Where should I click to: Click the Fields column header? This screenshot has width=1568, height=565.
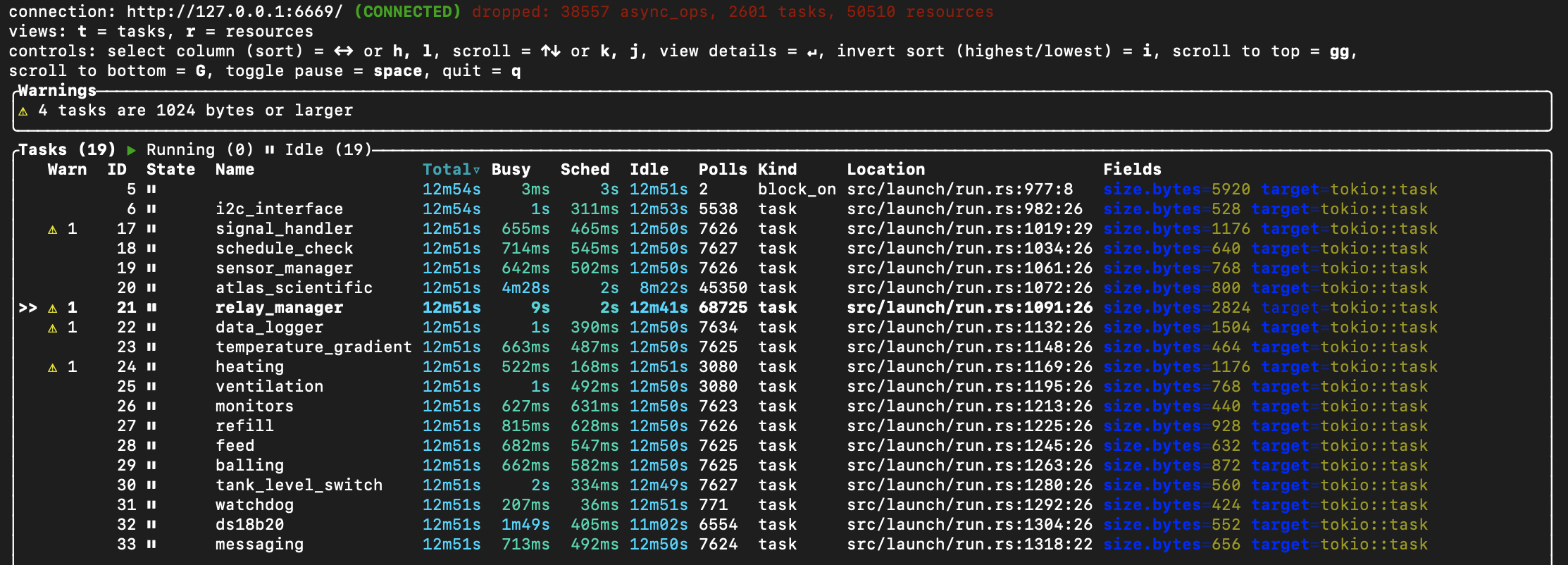point(1132,170)
